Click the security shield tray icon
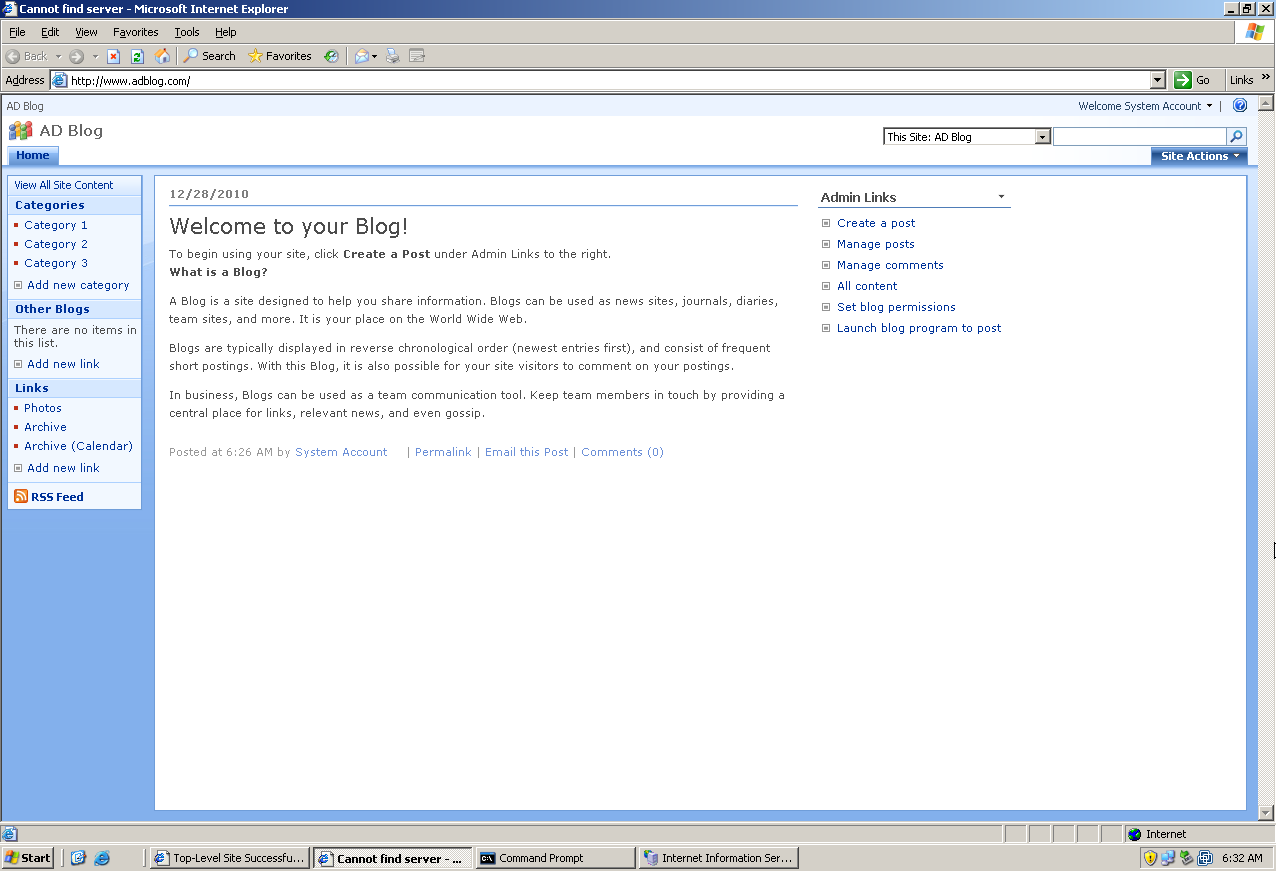Image resolution: width=1276 pixels, height=871 pixels. [x=1150, y=858]
